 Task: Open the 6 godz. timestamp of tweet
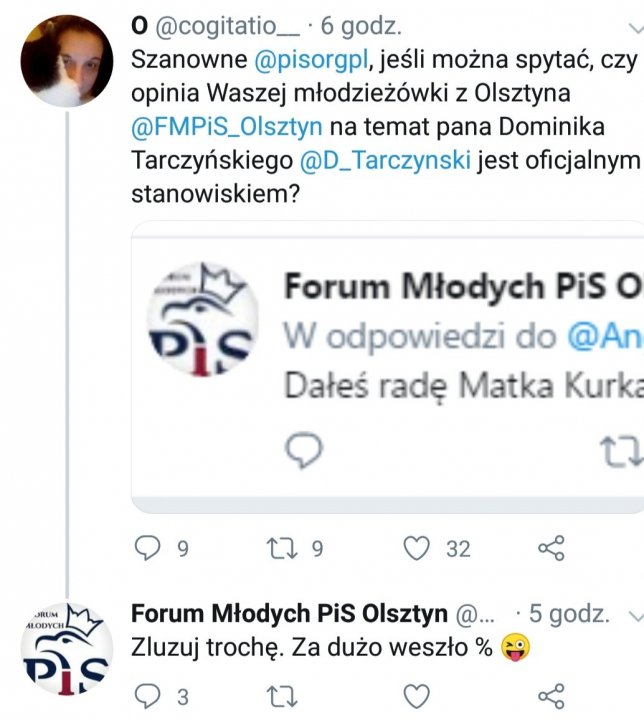point(361,26)
